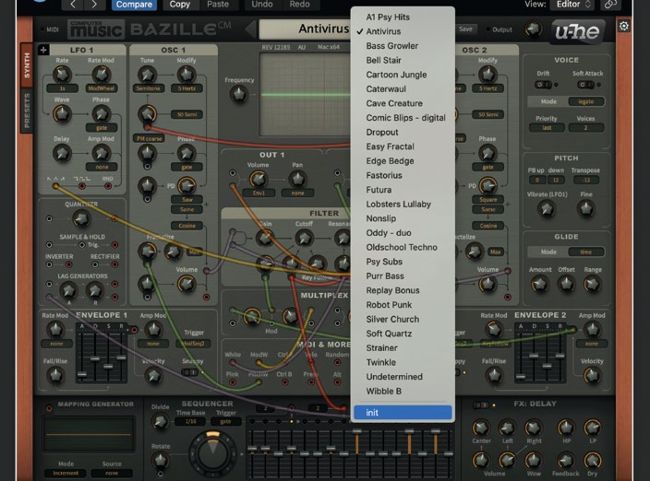Viewport: 650px width, 481px height.
Task: Toggle the Drift switch in Voice
Action: coord(543,85)
